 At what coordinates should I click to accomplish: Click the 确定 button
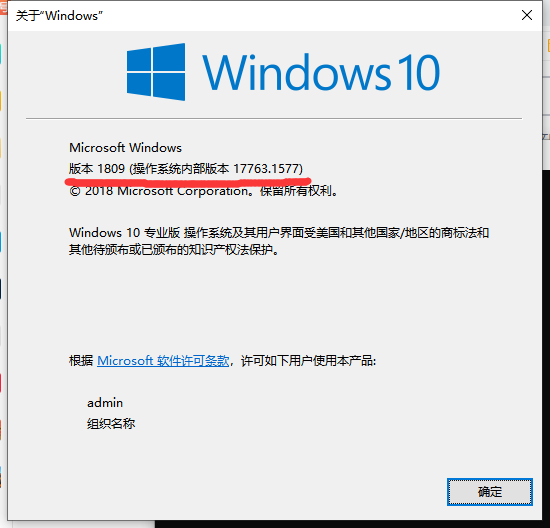(x=490, y=492)
